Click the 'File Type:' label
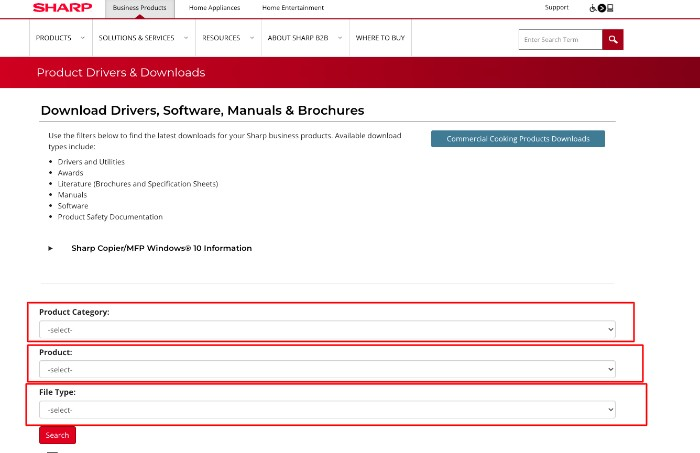Image resolution: width=700 pixels, height=453 pixels. tap(58, 392)
